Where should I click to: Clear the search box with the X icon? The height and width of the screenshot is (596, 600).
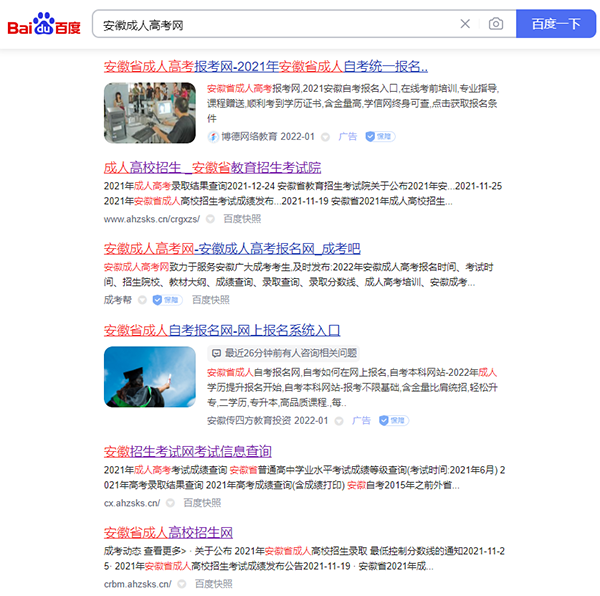465,24
